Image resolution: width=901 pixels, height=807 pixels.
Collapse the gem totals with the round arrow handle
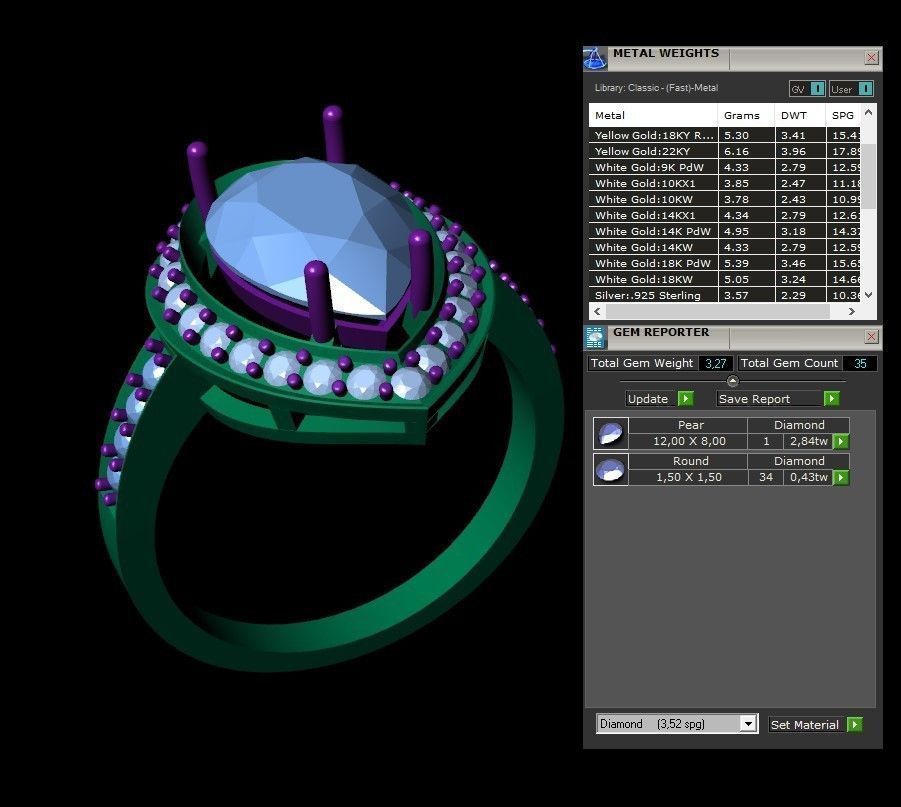[733, 381]
